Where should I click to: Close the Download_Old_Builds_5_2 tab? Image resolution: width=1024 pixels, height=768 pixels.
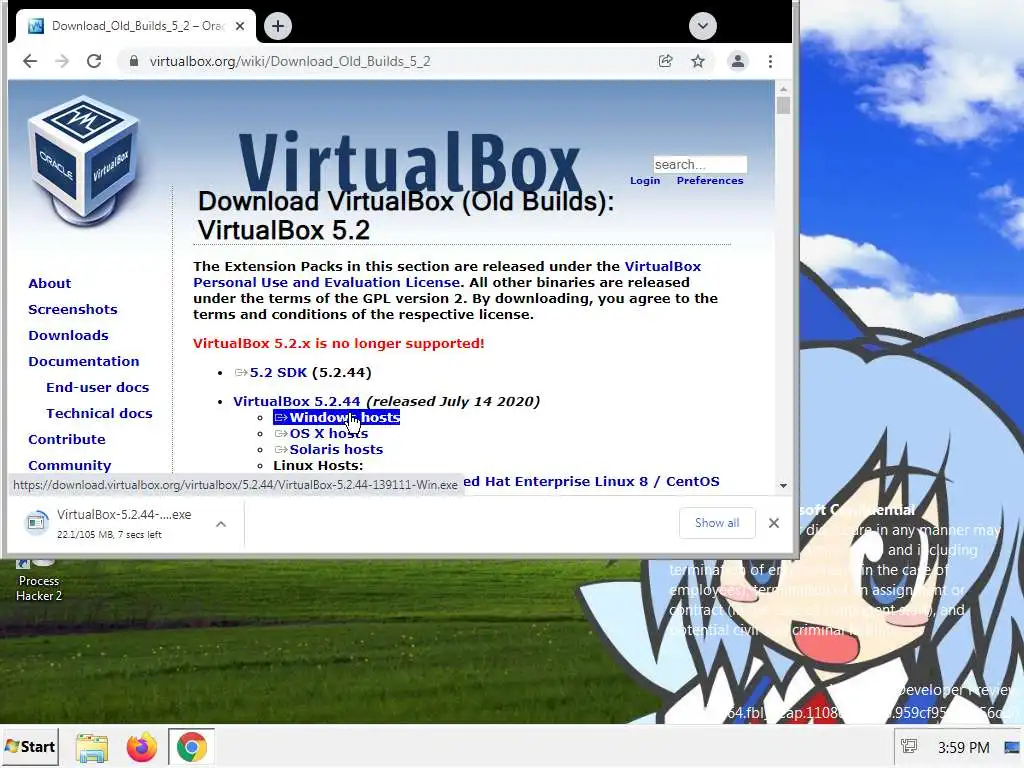tap(240, 26)
